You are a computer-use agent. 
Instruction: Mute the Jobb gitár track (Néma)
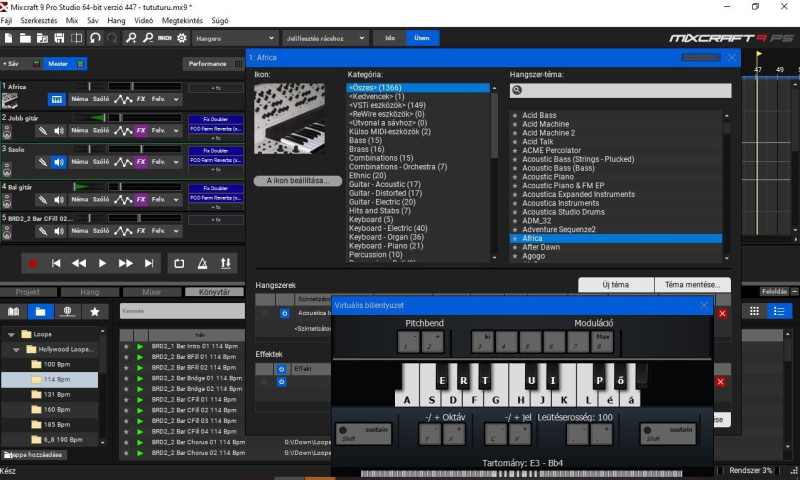pos(79,130)
